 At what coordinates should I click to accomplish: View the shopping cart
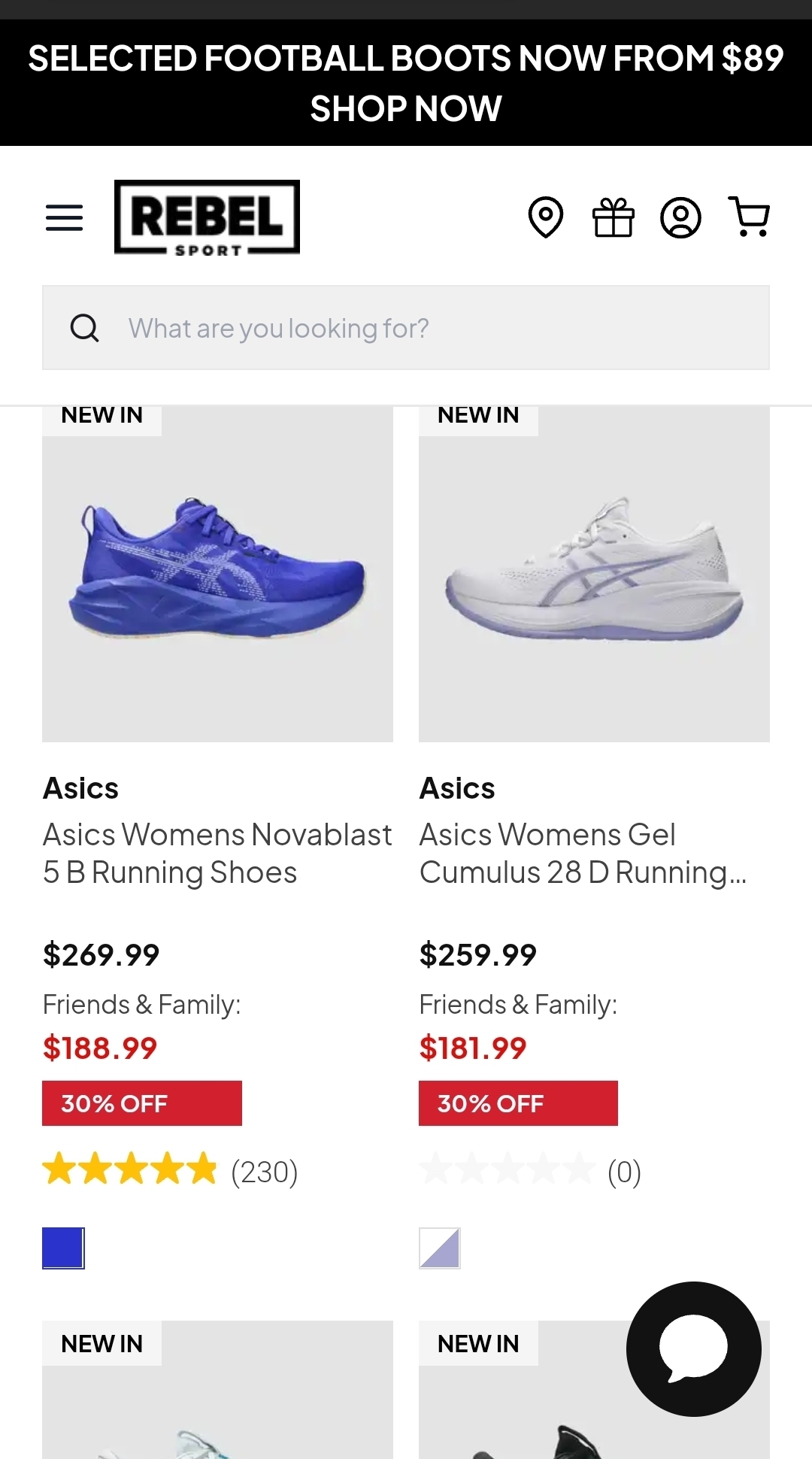click(x=749, y=217)
